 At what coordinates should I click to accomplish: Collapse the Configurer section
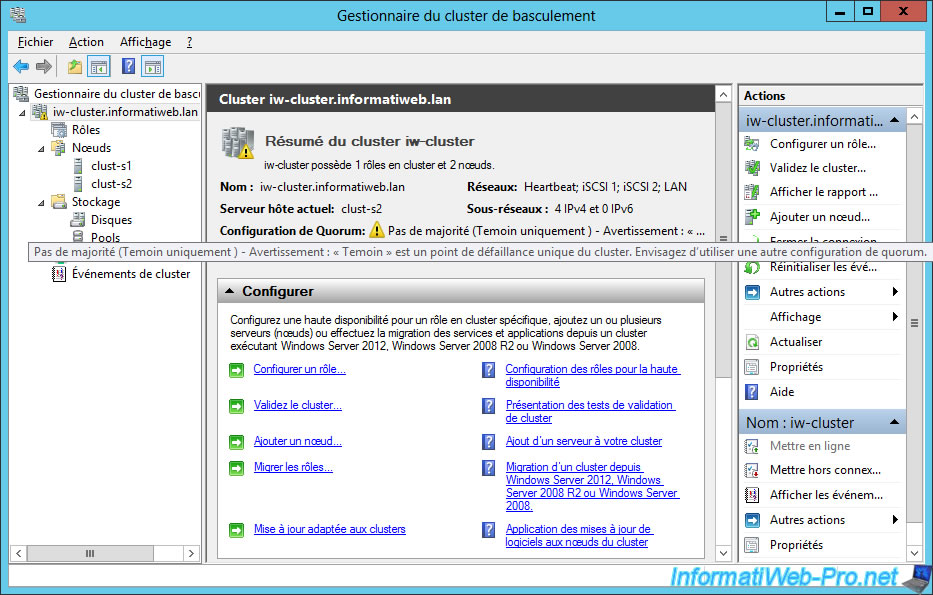click(229, 292)
